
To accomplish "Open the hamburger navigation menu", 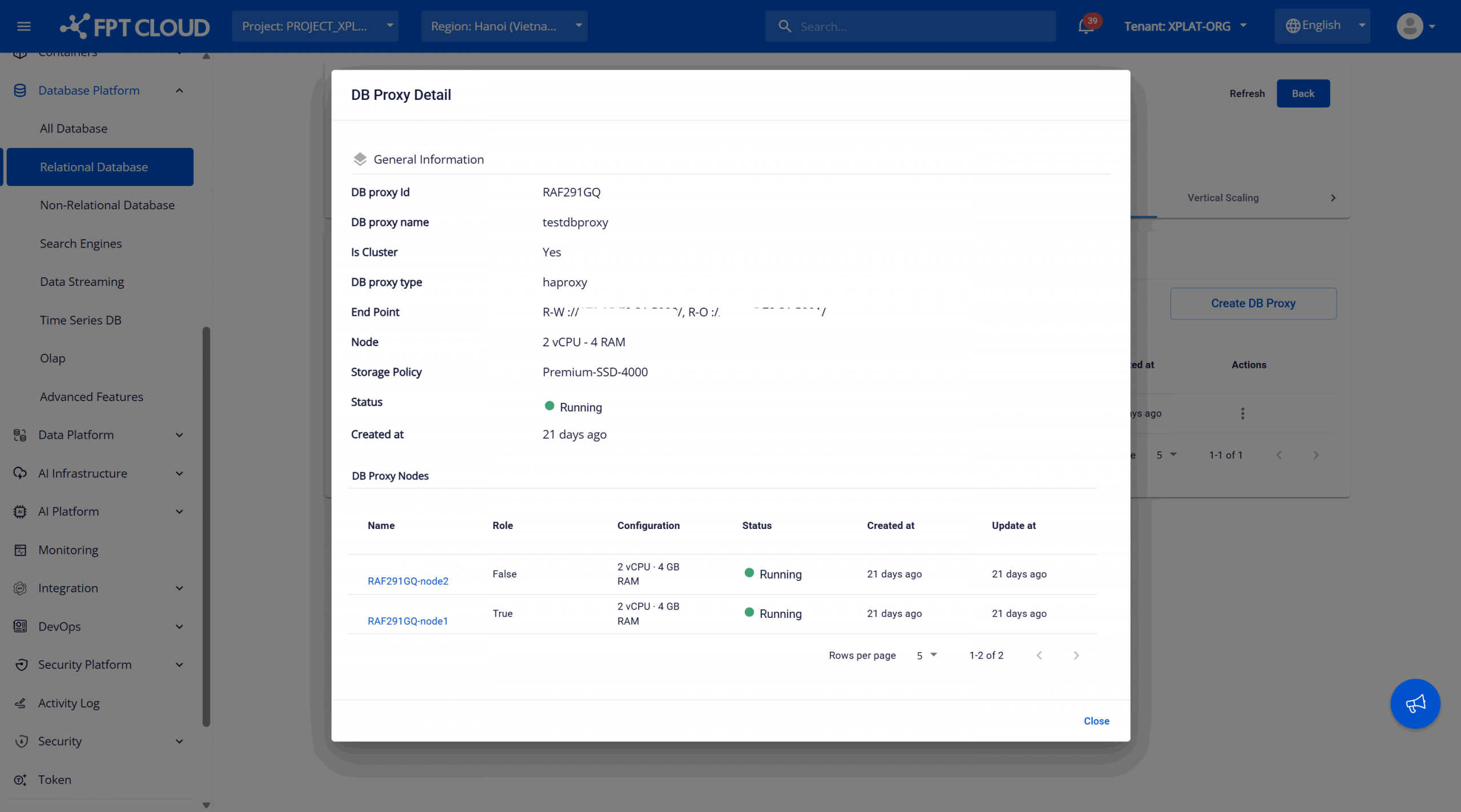I will click(23, 26).
